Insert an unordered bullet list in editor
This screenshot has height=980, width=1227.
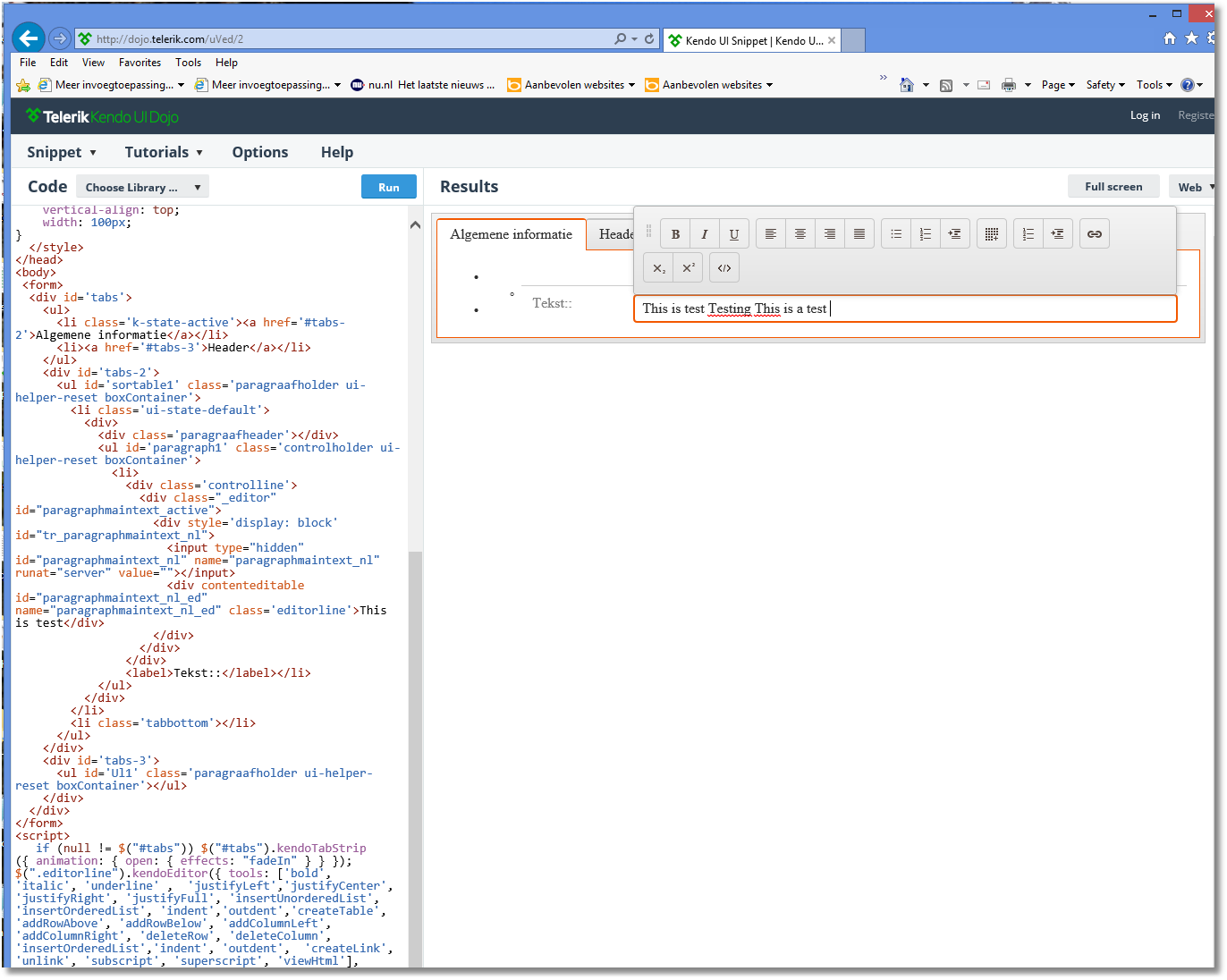coord(896,234)
